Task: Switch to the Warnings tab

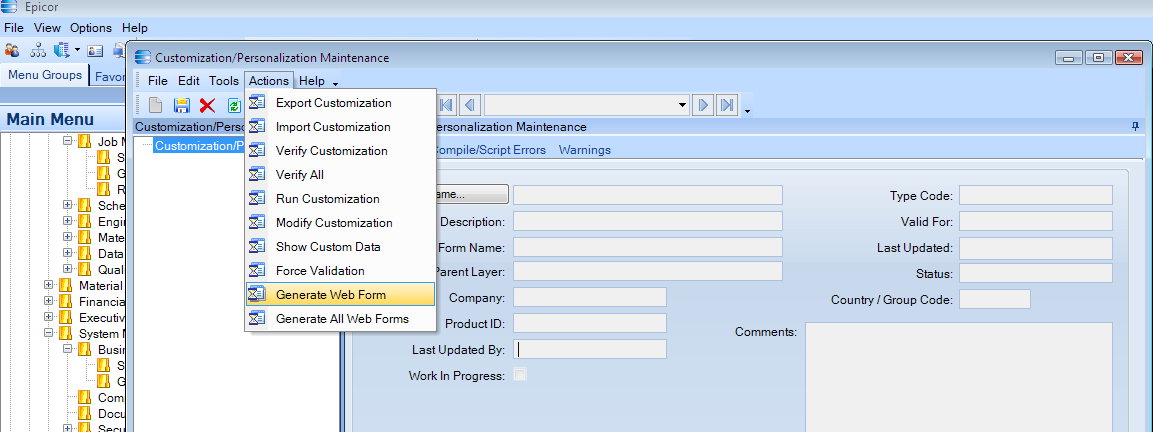Action: click(585, 149)
